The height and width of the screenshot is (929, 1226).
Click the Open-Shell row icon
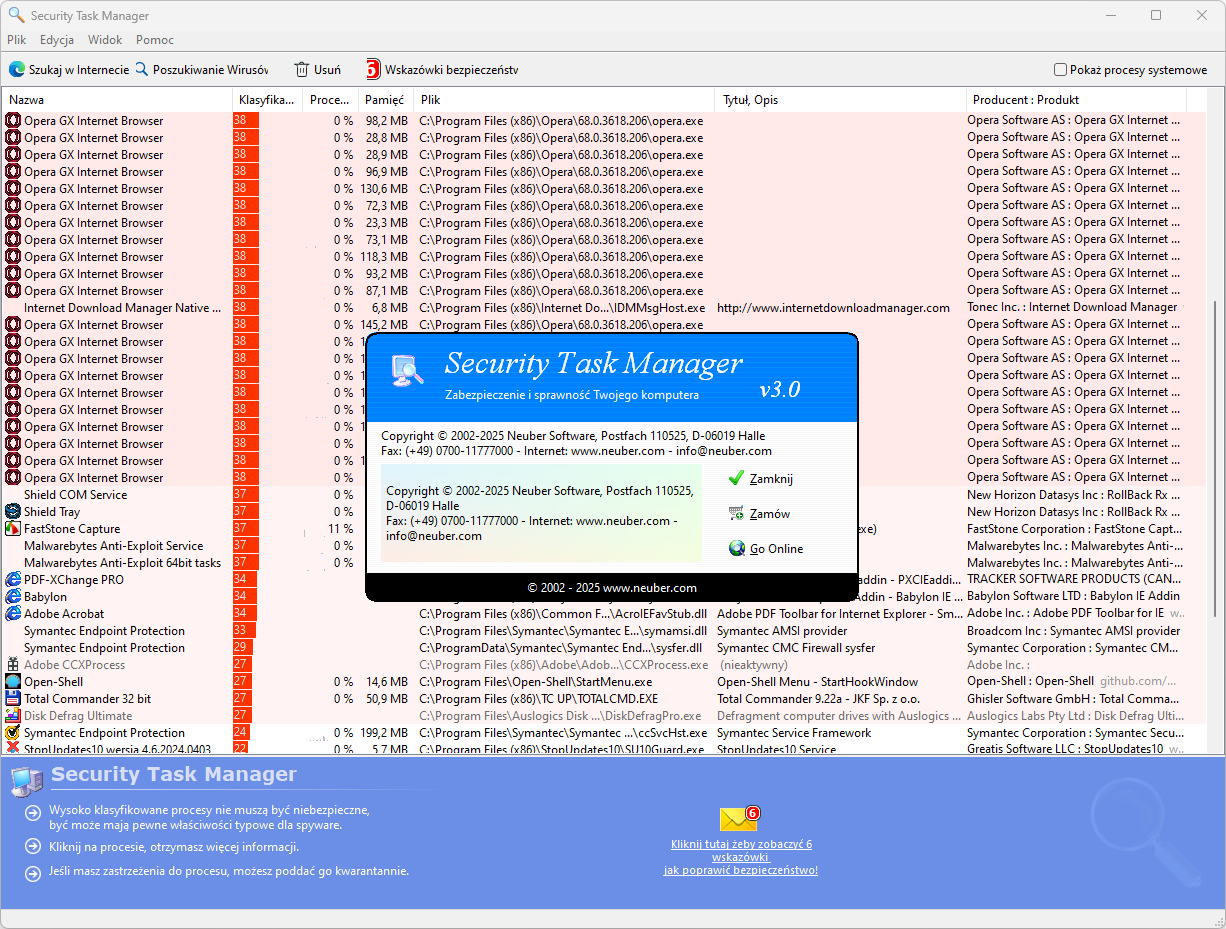click(x=13, y=682)
